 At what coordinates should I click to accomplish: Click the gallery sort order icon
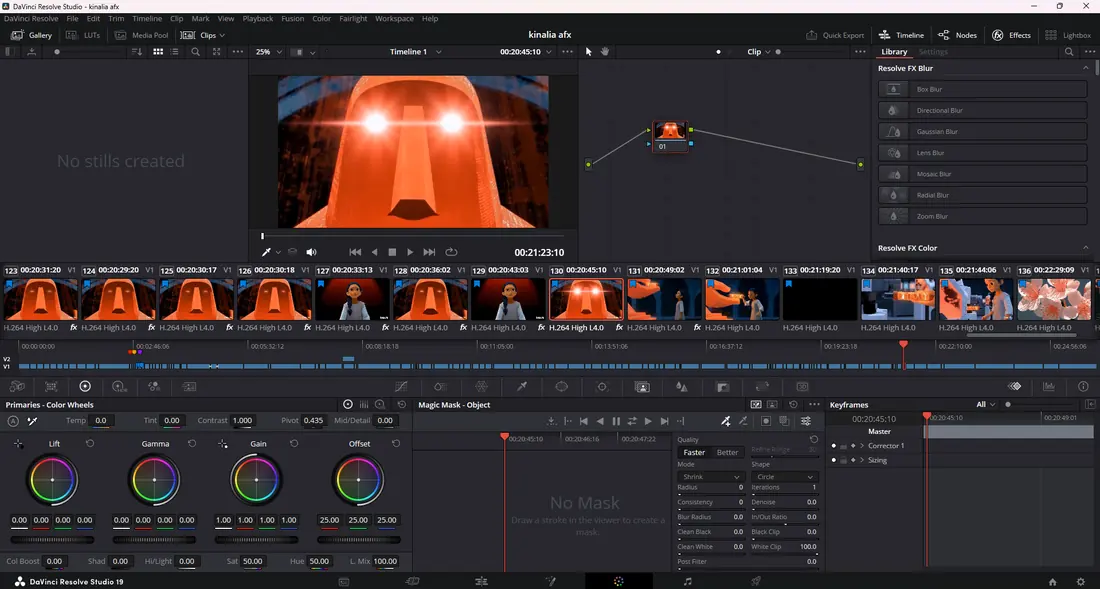(x=137, y=52)
